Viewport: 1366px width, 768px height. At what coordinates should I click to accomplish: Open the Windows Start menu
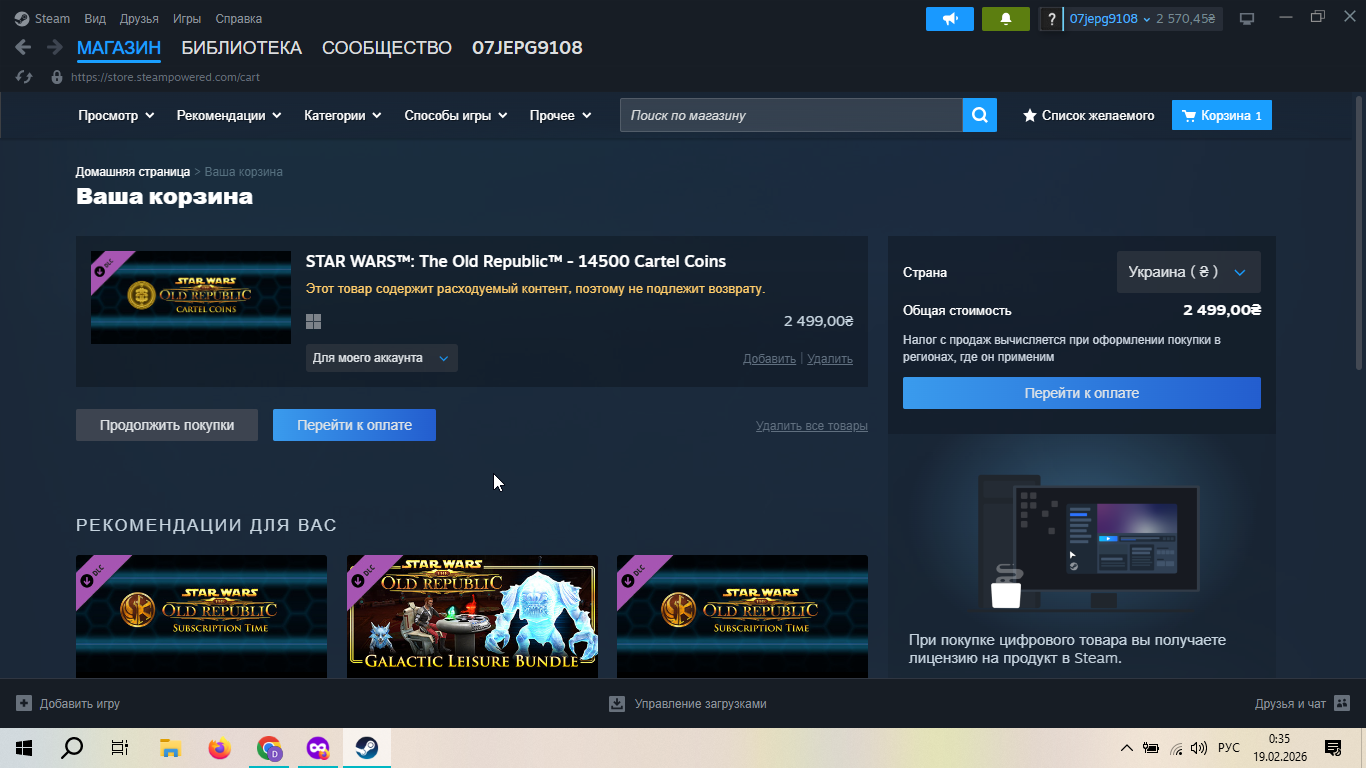pyautogui.click(x=23, y=748)
